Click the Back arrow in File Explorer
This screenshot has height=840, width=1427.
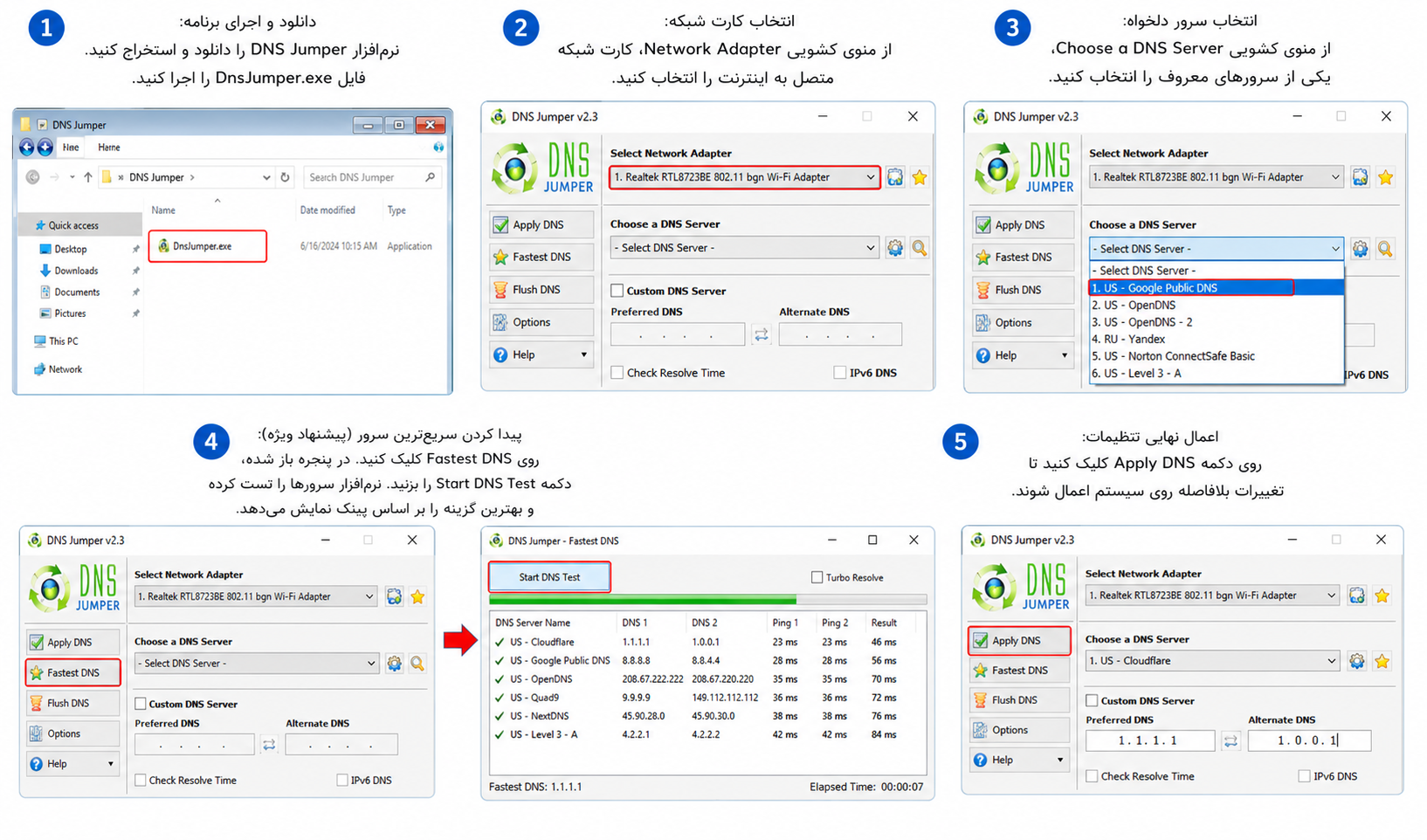coord(33,177)
